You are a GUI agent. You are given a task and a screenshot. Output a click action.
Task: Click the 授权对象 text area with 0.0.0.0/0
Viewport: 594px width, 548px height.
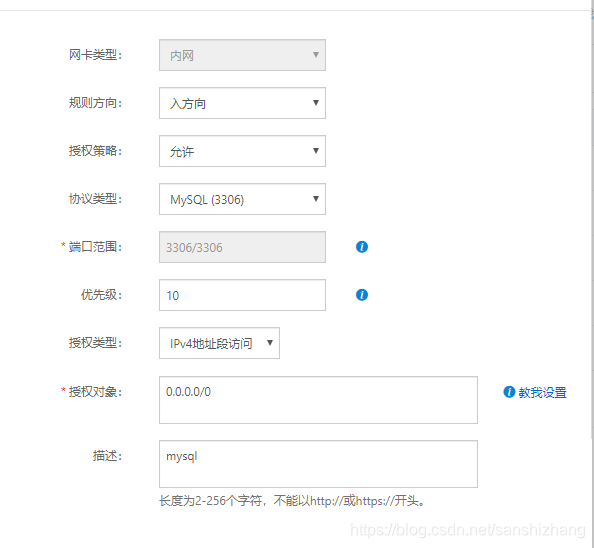point(318,400)
